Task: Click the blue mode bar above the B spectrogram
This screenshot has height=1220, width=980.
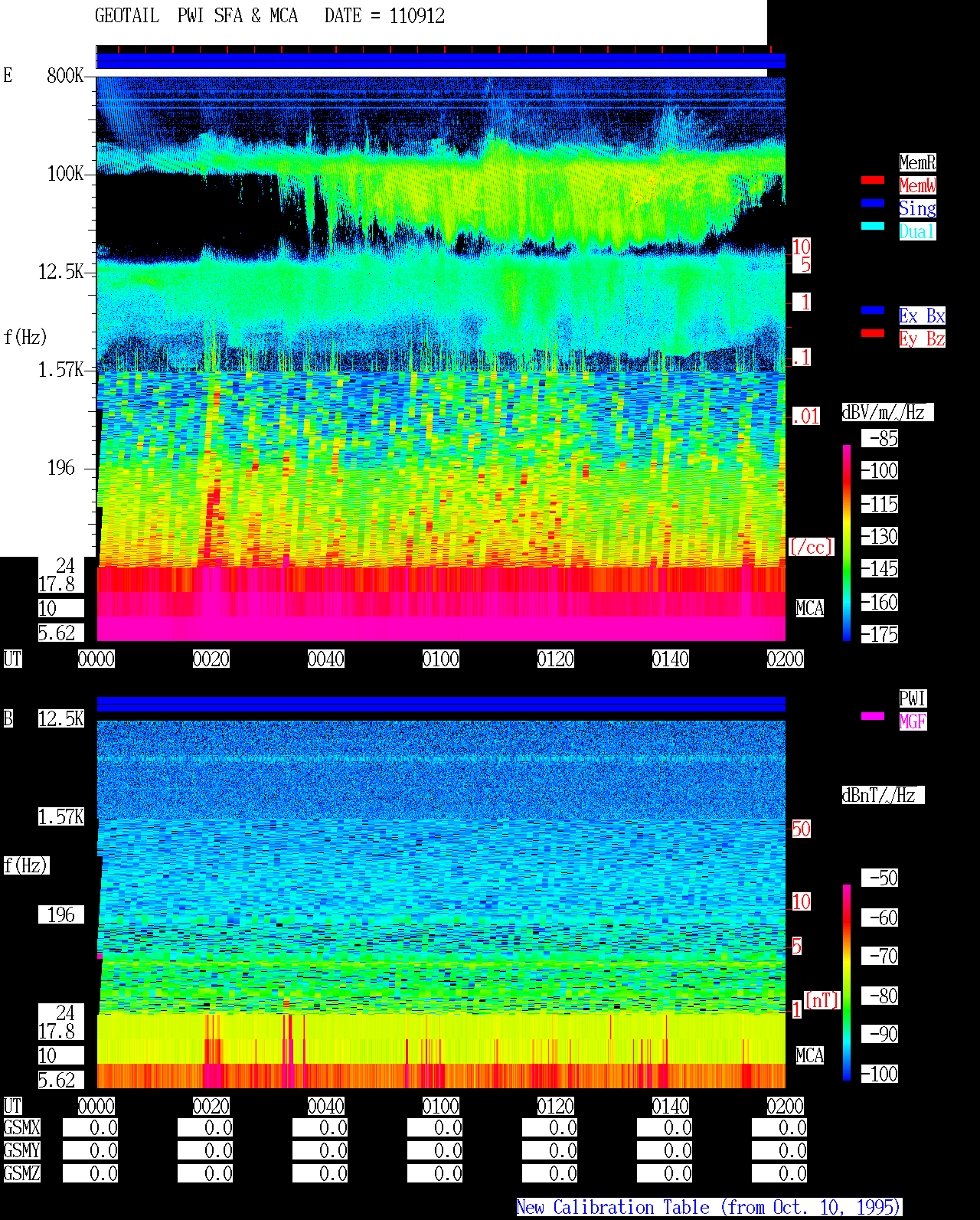Action: (x=441, y=704)
